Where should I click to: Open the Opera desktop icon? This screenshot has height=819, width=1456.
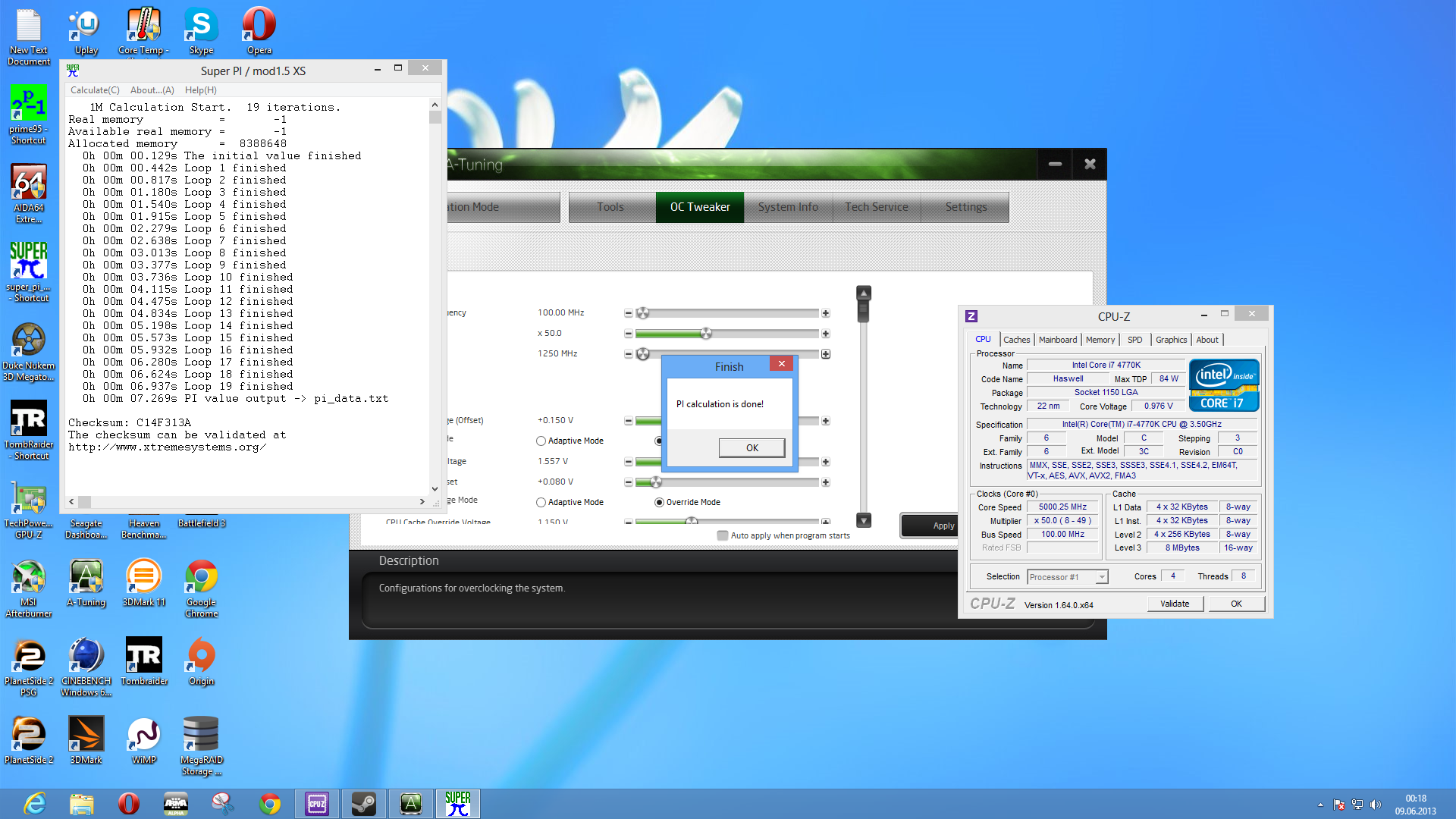click(x=259, y=32)
